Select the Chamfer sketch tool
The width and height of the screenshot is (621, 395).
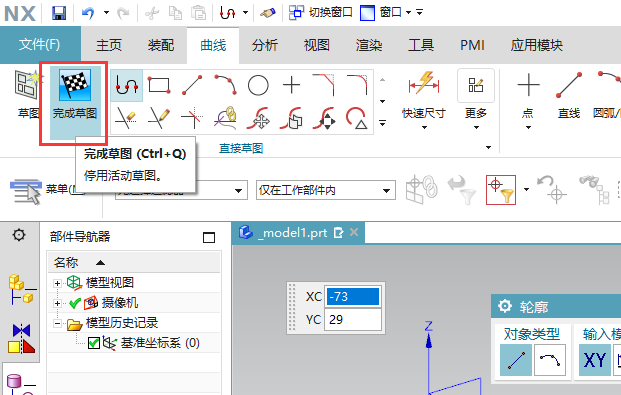(324, 85)
